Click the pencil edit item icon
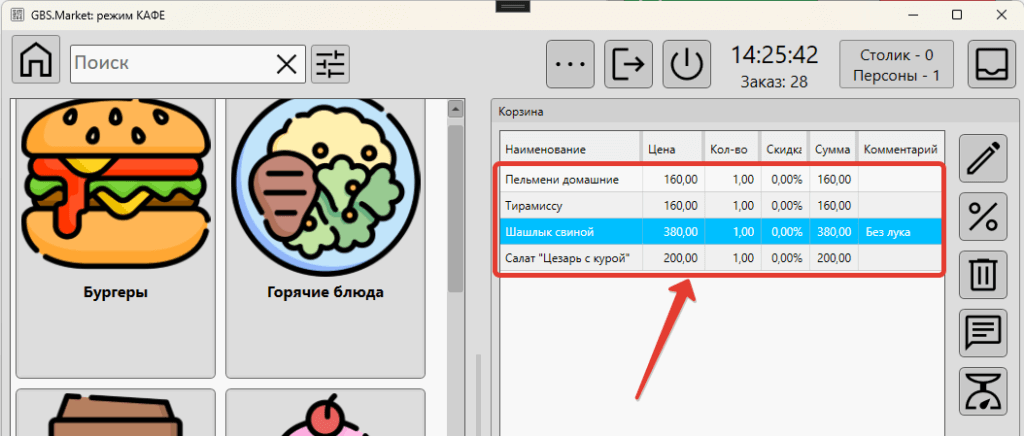Viewport: 1024px width, 436px height. coord(982,158)
